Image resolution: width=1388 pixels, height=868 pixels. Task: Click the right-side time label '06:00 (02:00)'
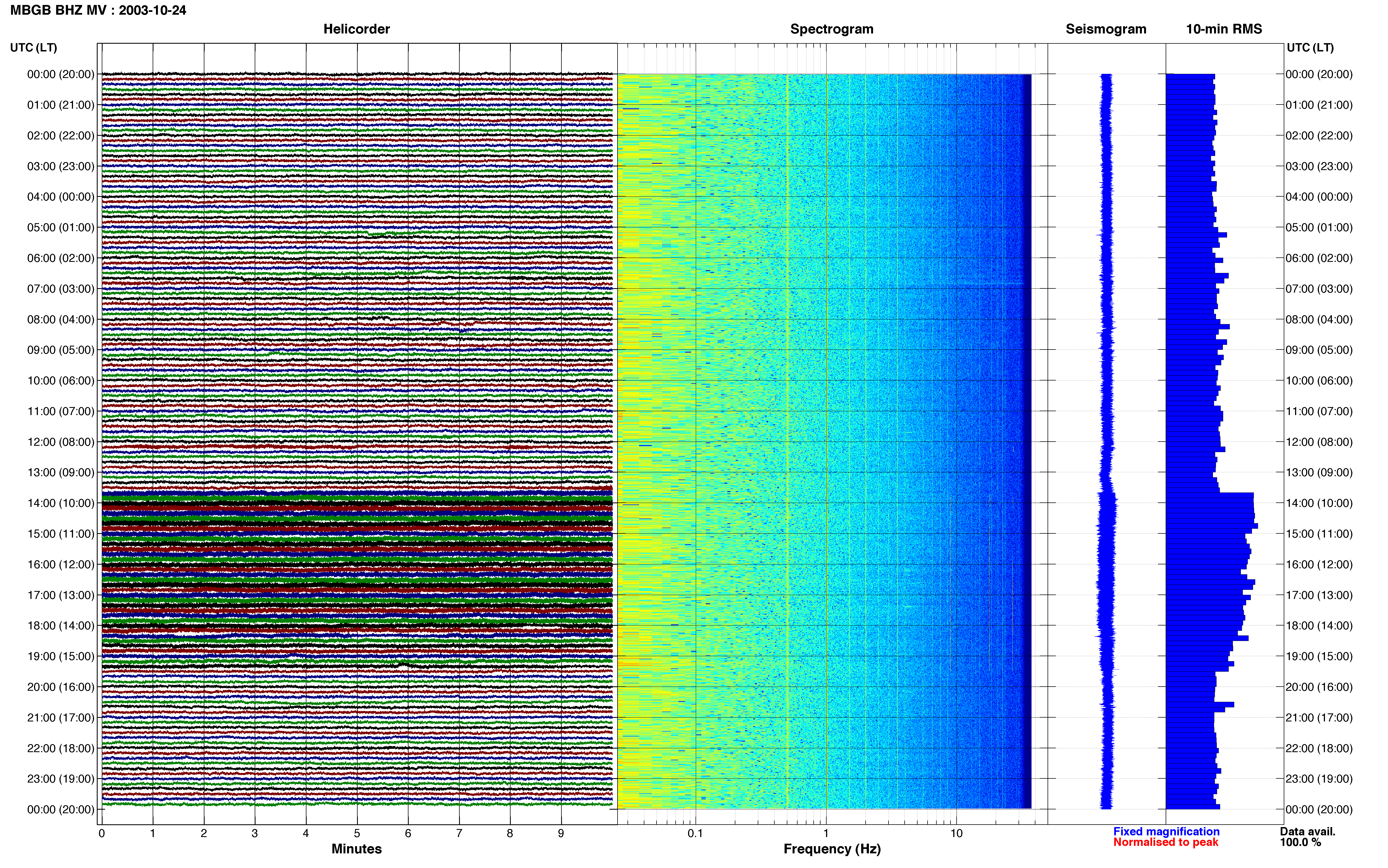1319,258
